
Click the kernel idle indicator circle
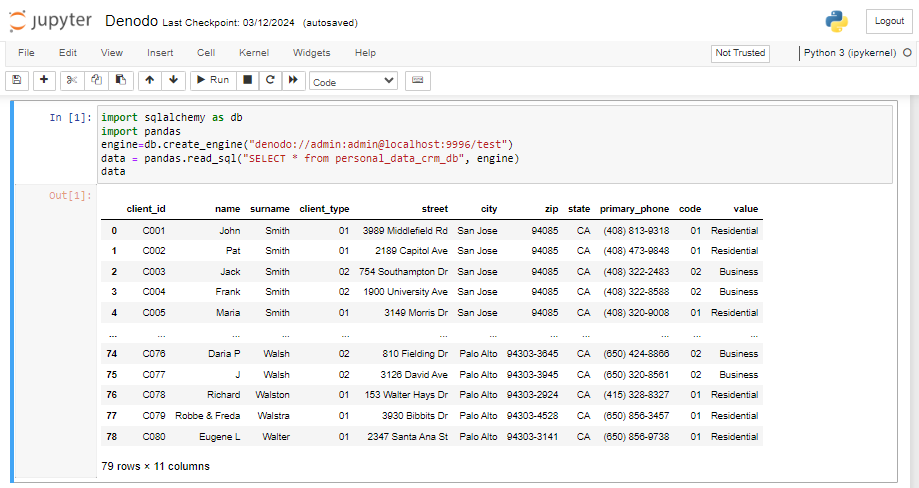point(907,53)
